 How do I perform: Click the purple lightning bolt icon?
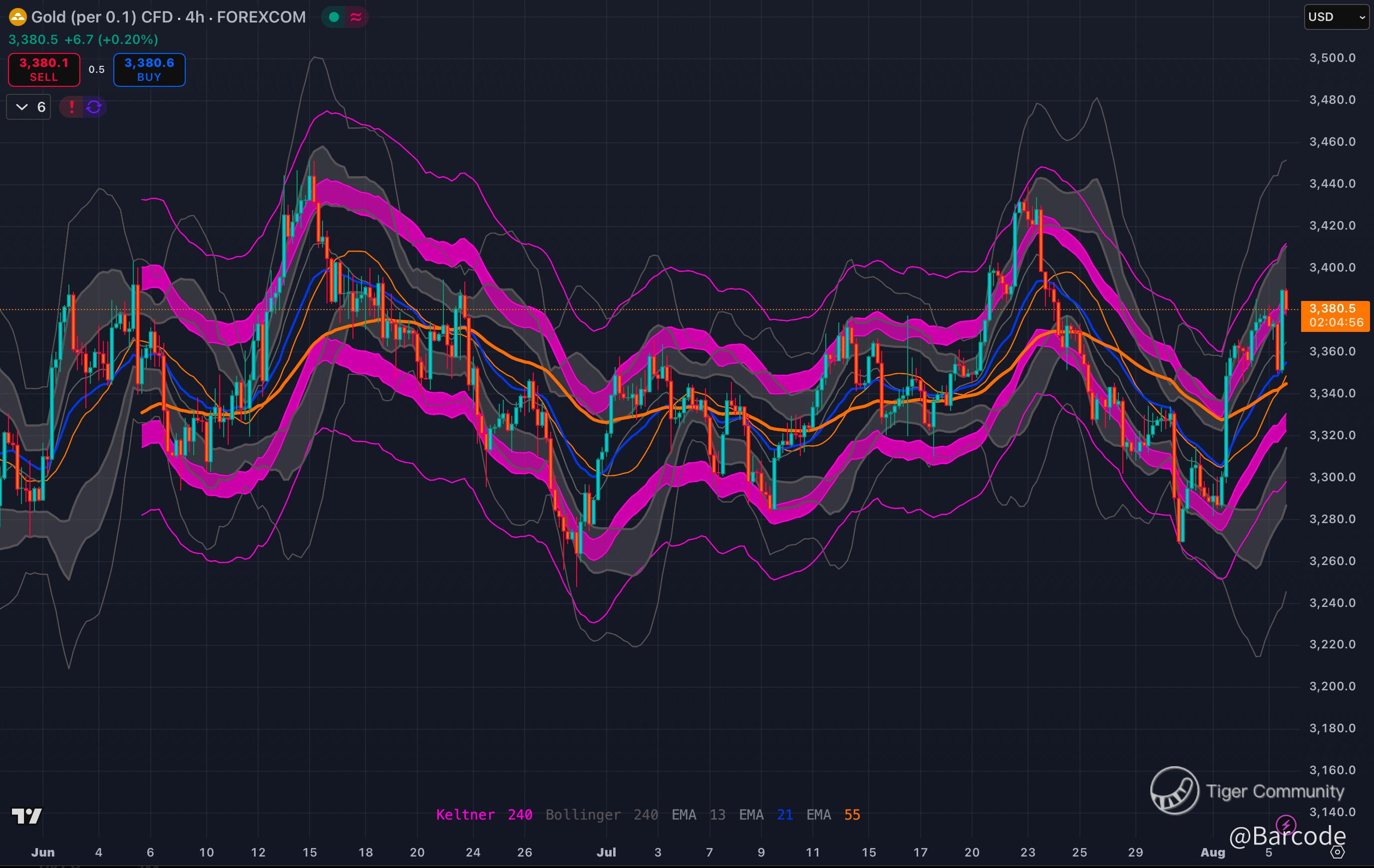tap(1286, 824)
